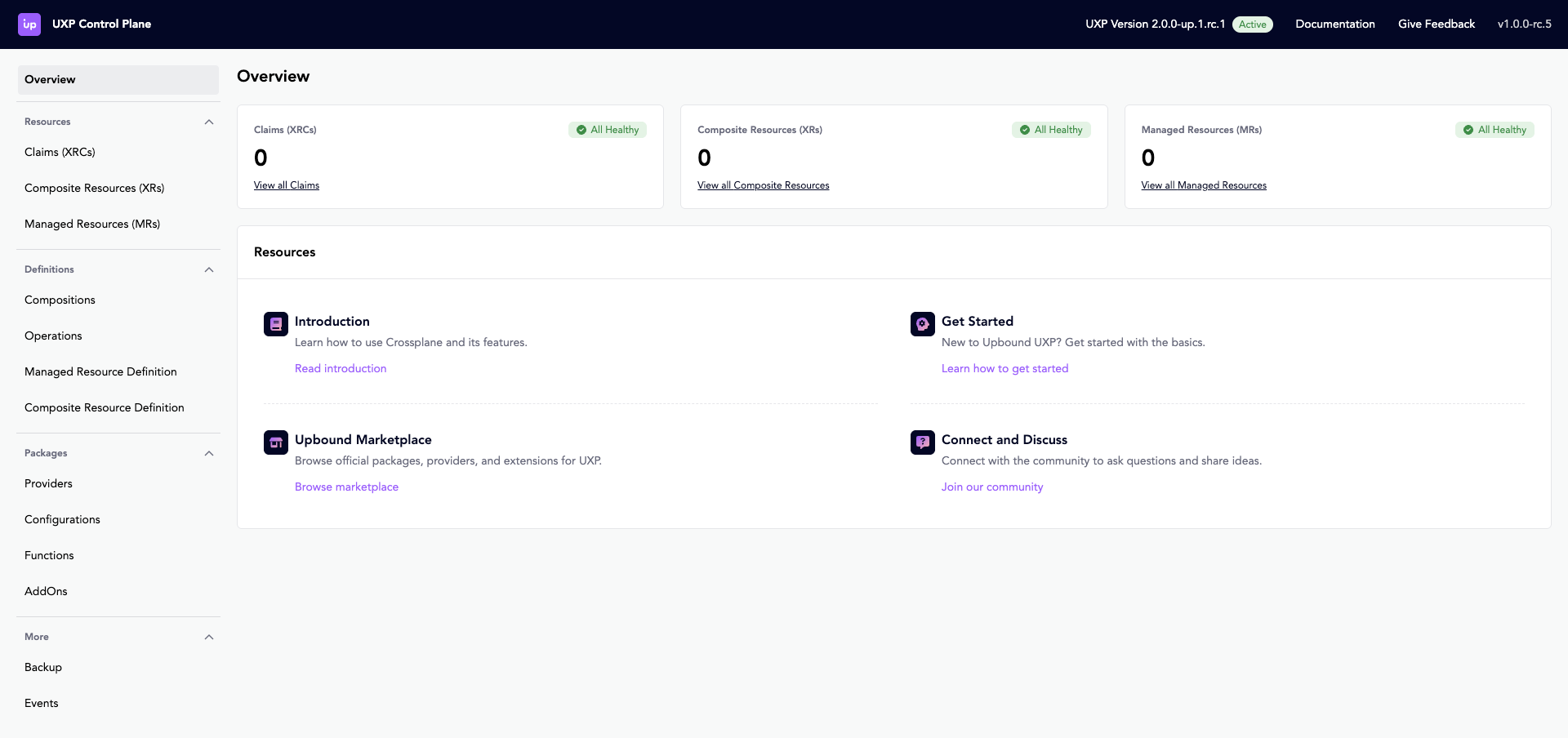Click the Composite Resources All Healthy badge

pyautogui.click(x=1051, y=130)
